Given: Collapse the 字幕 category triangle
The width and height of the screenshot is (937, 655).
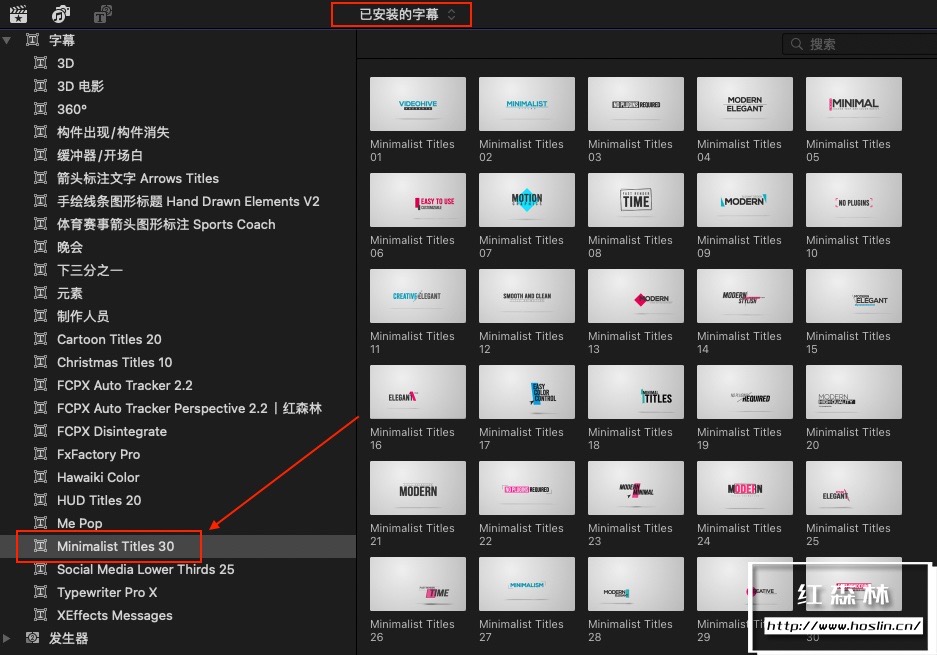Looking at the screenshot, I should click(x=7, y=41).
